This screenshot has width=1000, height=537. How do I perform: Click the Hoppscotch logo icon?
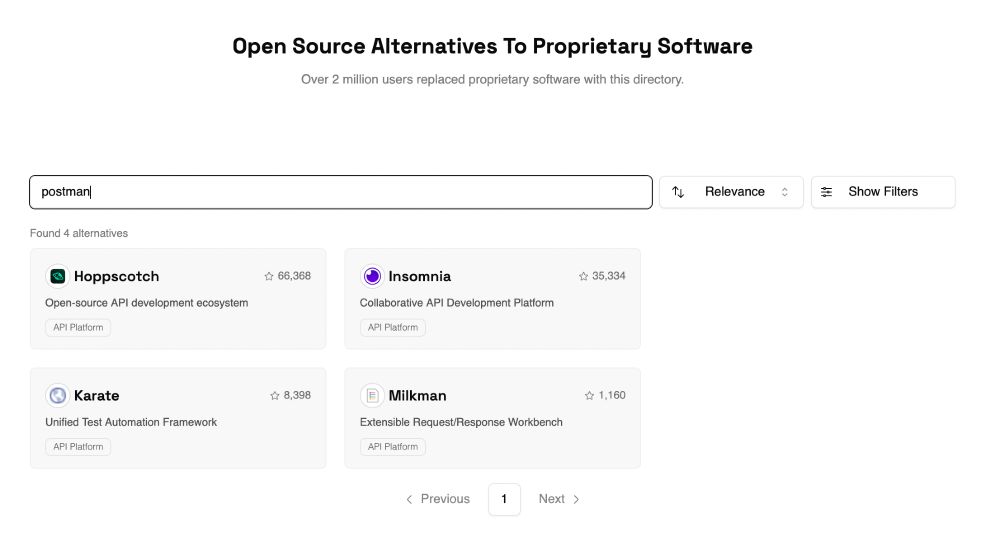(x=57, y=276)
